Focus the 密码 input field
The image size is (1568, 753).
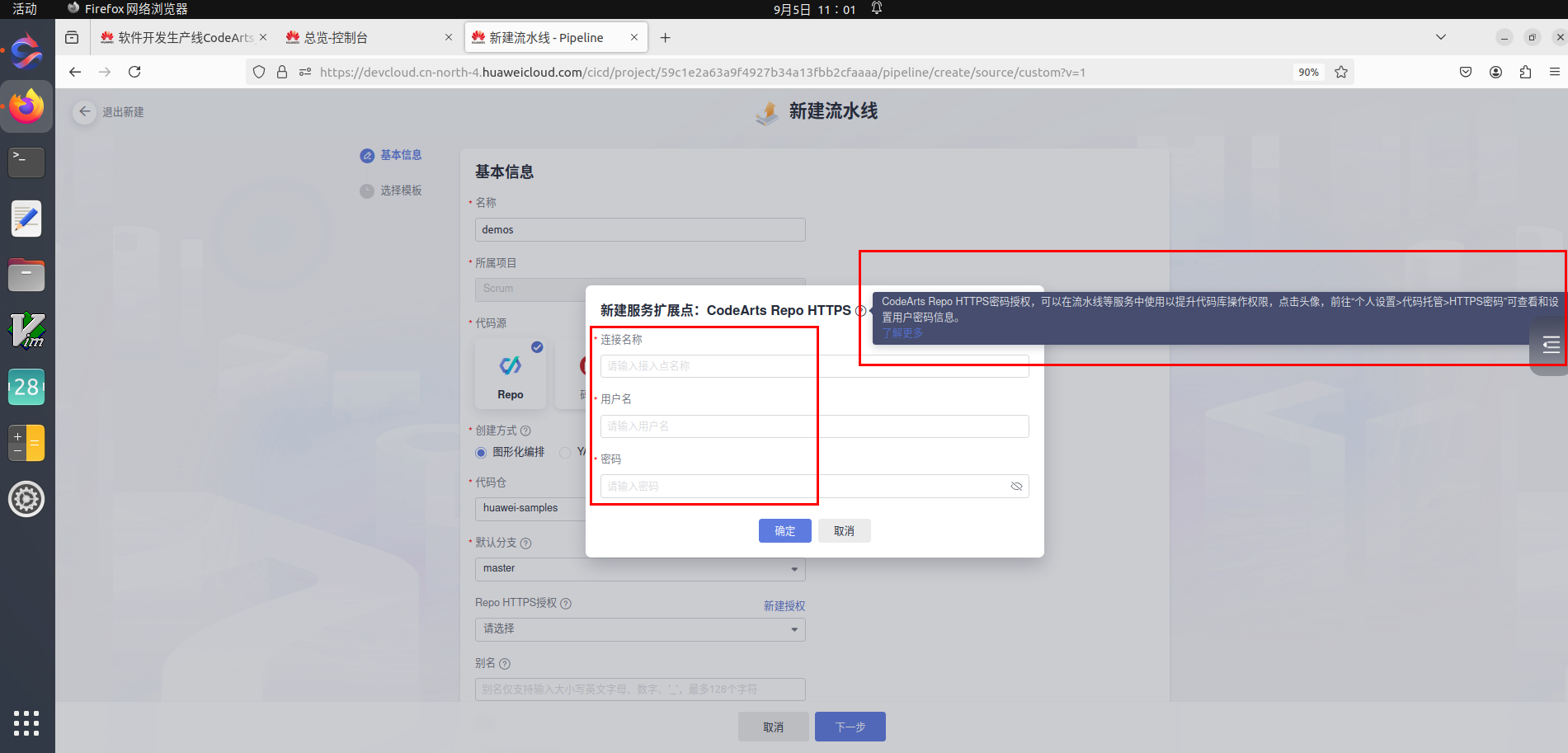click(x=815, y=487)
